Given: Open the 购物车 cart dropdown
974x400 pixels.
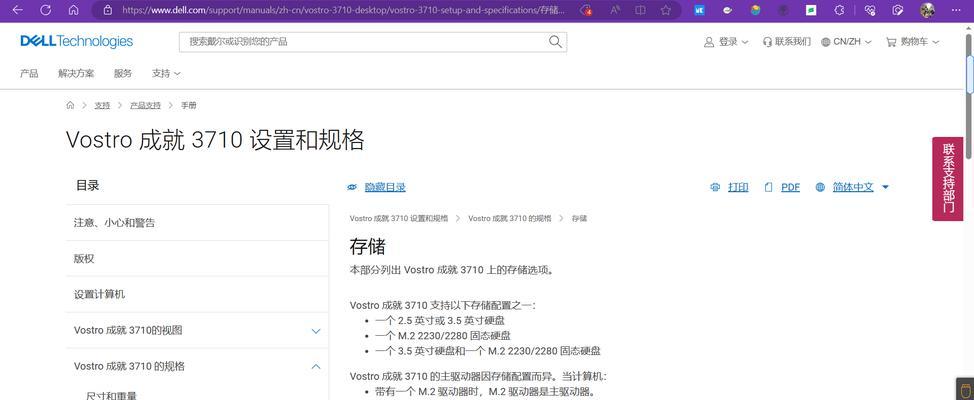Looking at the screenshot, I should pos(913,42).
